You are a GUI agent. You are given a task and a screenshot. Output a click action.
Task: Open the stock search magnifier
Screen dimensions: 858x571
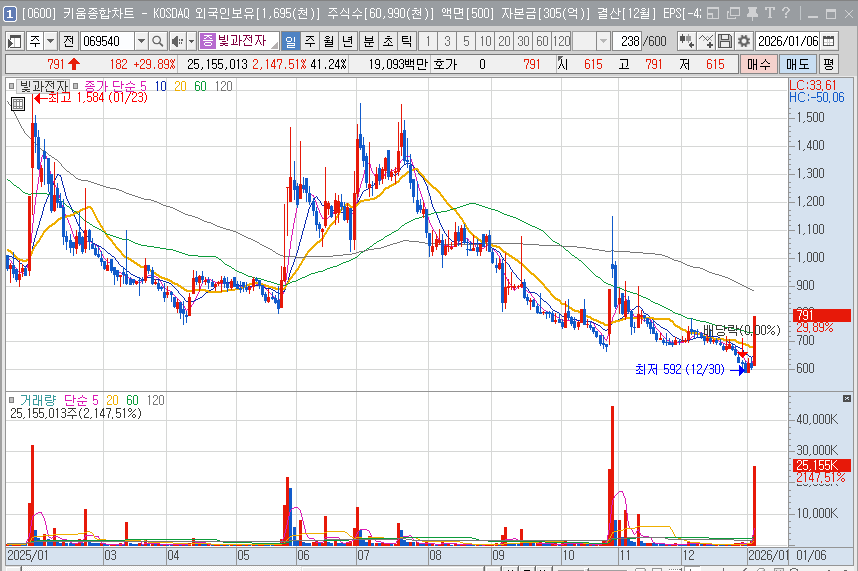point(158,41)
